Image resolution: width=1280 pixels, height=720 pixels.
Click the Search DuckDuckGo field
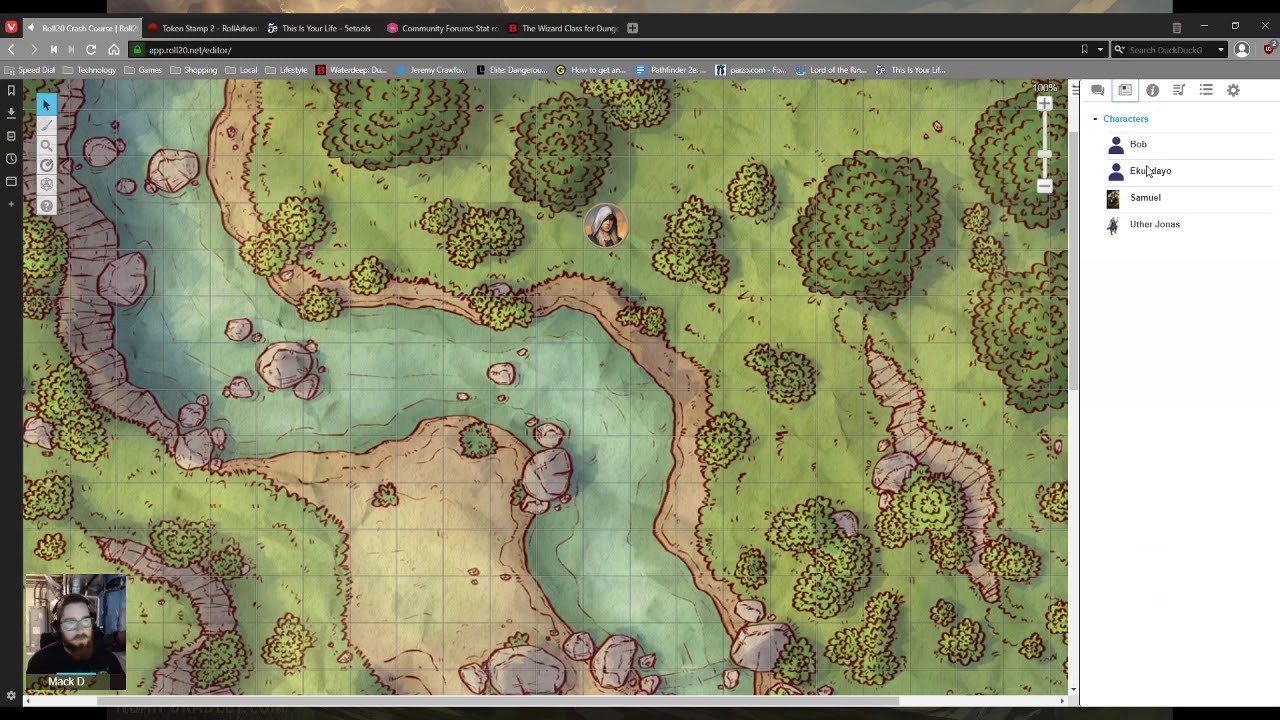[1169, 50]
